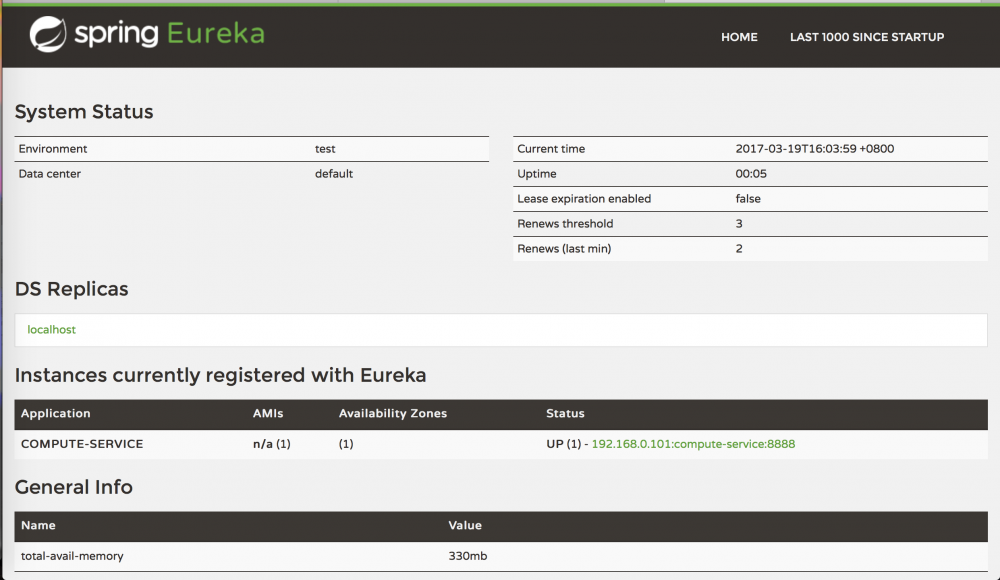The image size is (1000, 580).
Task: Select the Environment row showing test
Action: [x=250, y=148]
